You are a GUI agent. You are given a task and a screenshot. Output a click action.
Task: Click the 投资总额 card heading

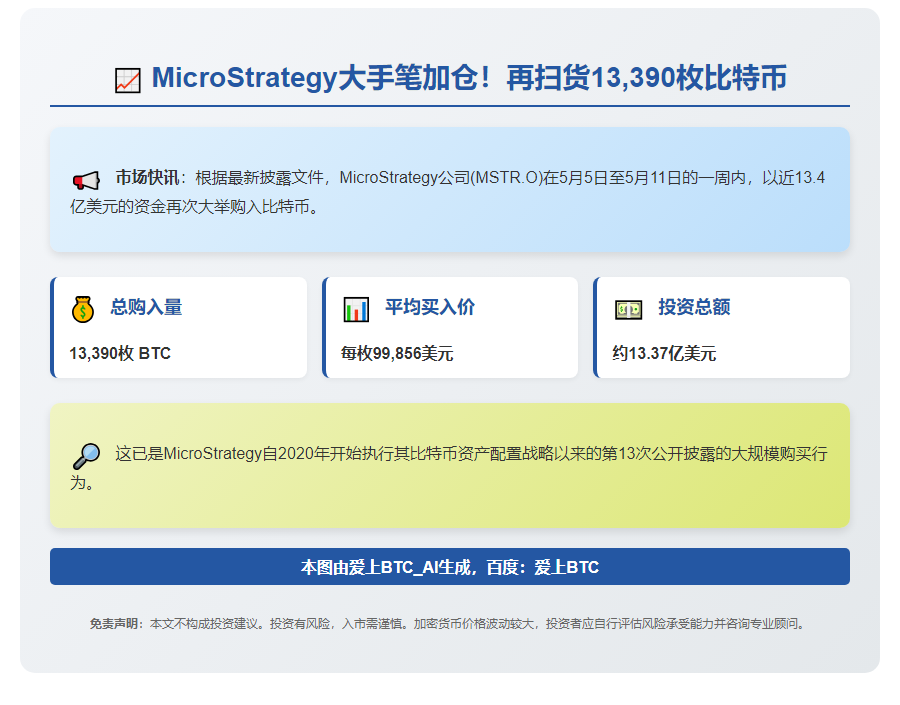(694, 307)
